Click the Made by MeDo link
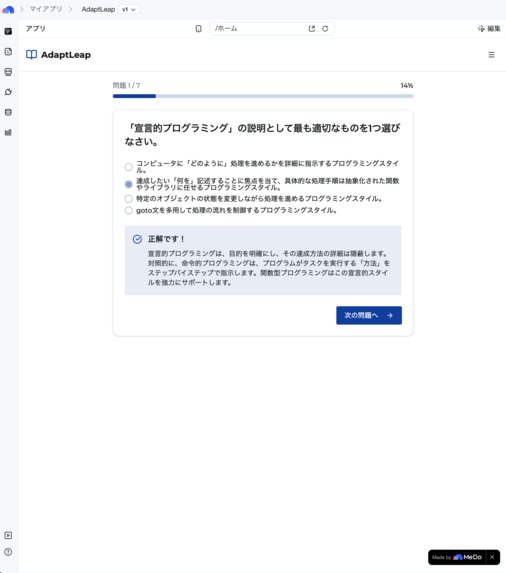 click(457, 557)
